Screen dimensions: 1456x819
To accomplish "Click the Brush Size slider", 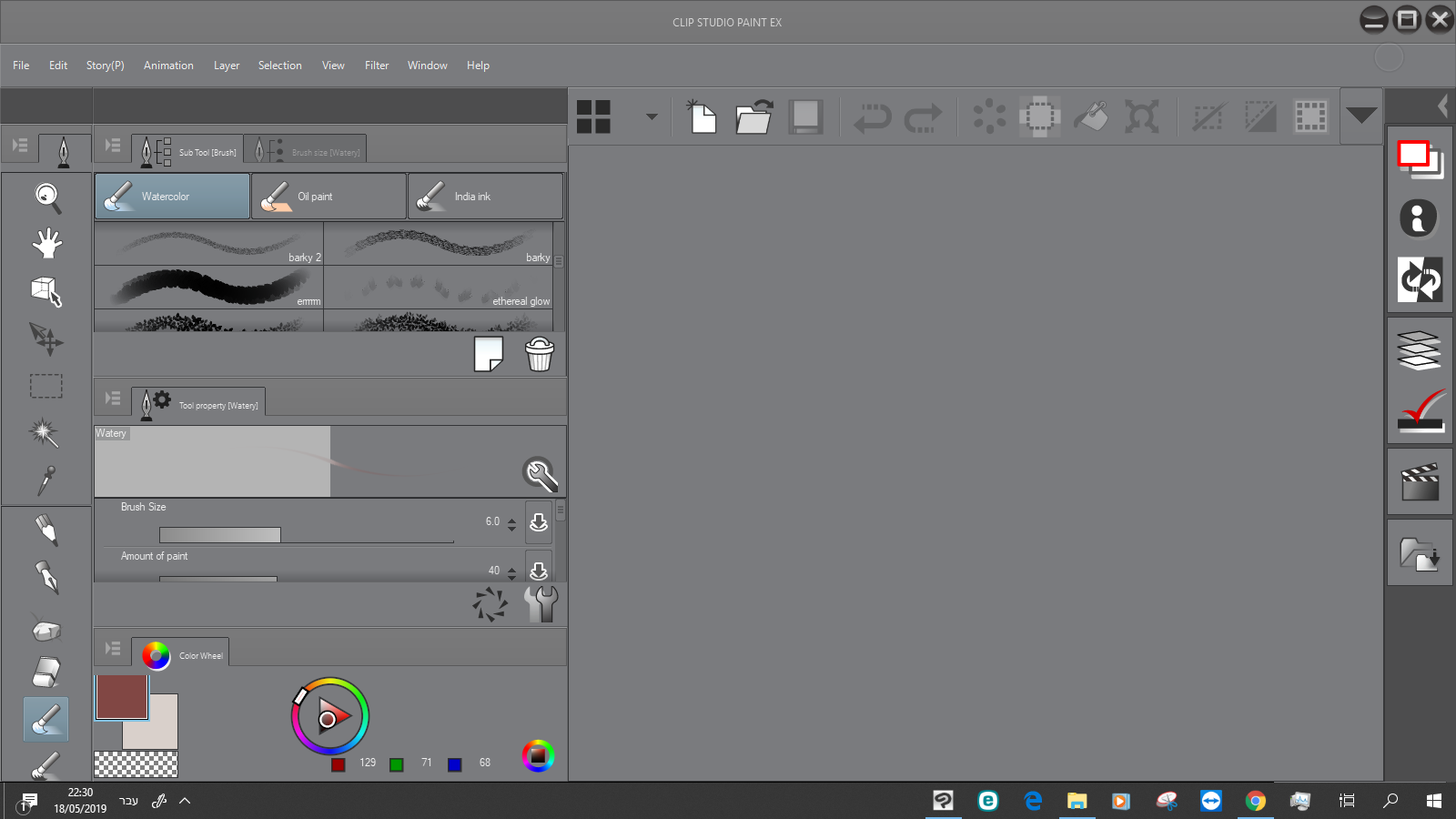I will click(x=306, y=535).
